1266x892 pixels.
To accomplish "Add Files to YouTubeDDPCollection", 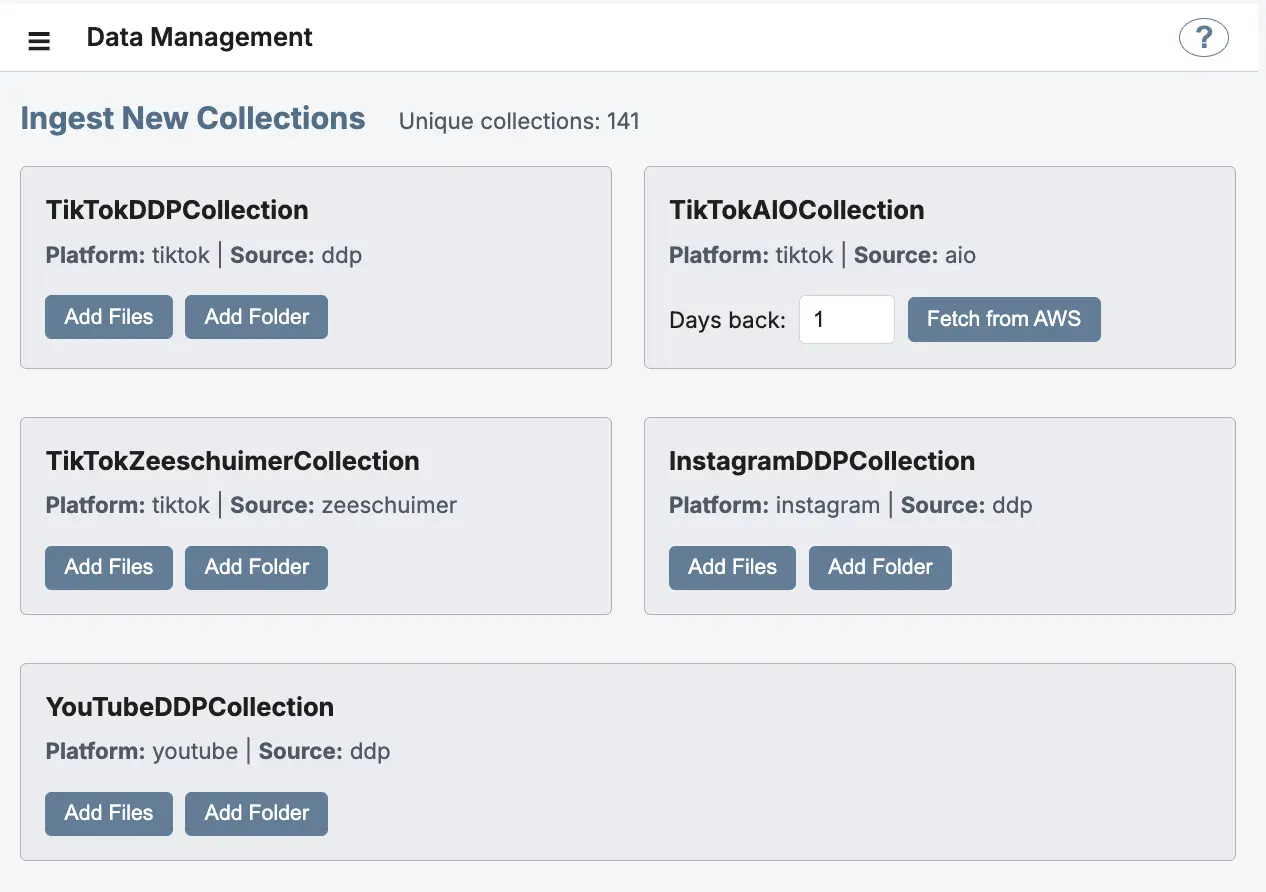I will tap(109, 813).
